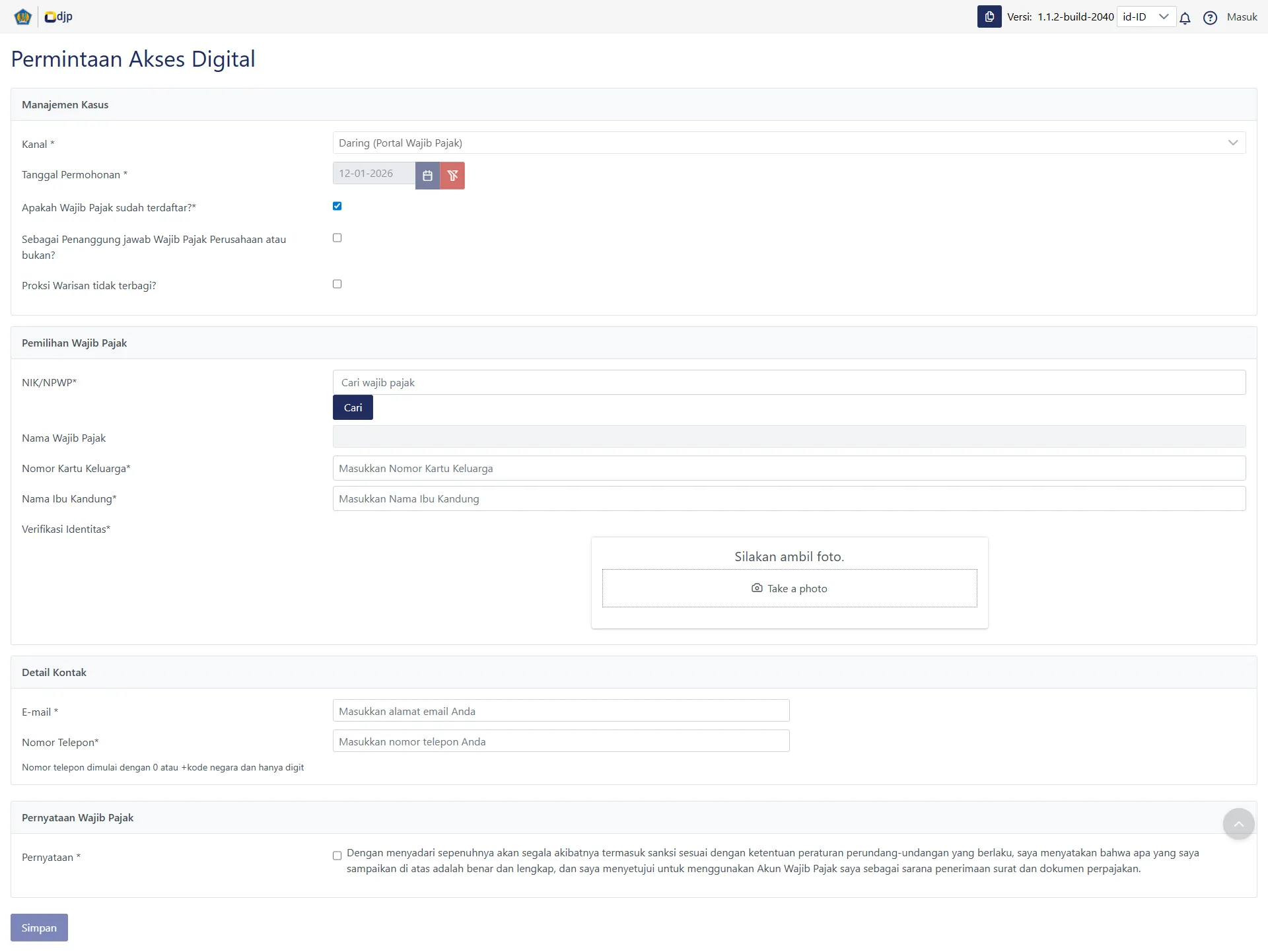Image resolution: width=1268 pixels, height=952 pixels.
Task: Open the id-ID language selector
Action: tap(1145, 17)
